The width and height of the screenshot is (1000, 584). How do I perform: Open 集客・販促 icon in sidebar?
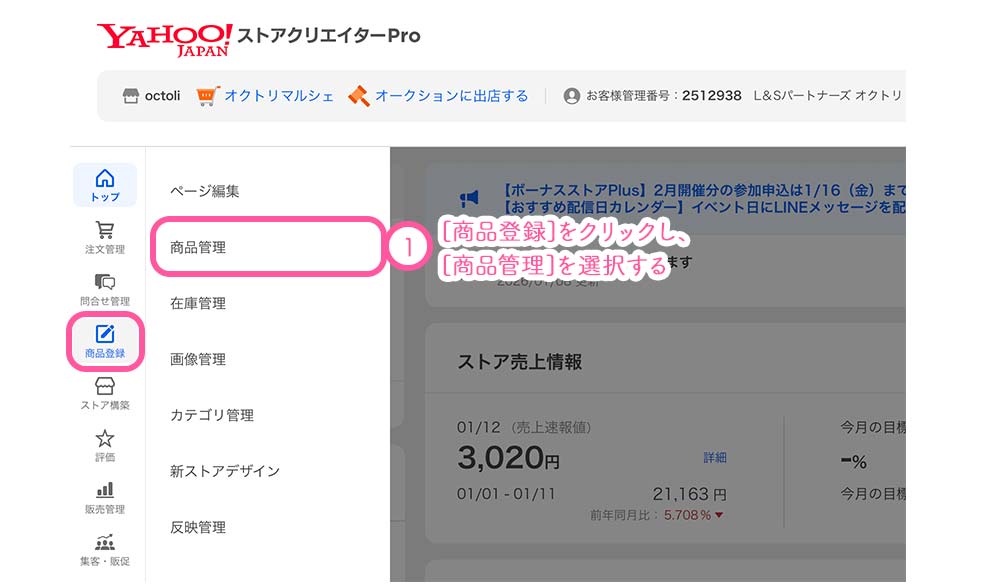tap(105, 548)
